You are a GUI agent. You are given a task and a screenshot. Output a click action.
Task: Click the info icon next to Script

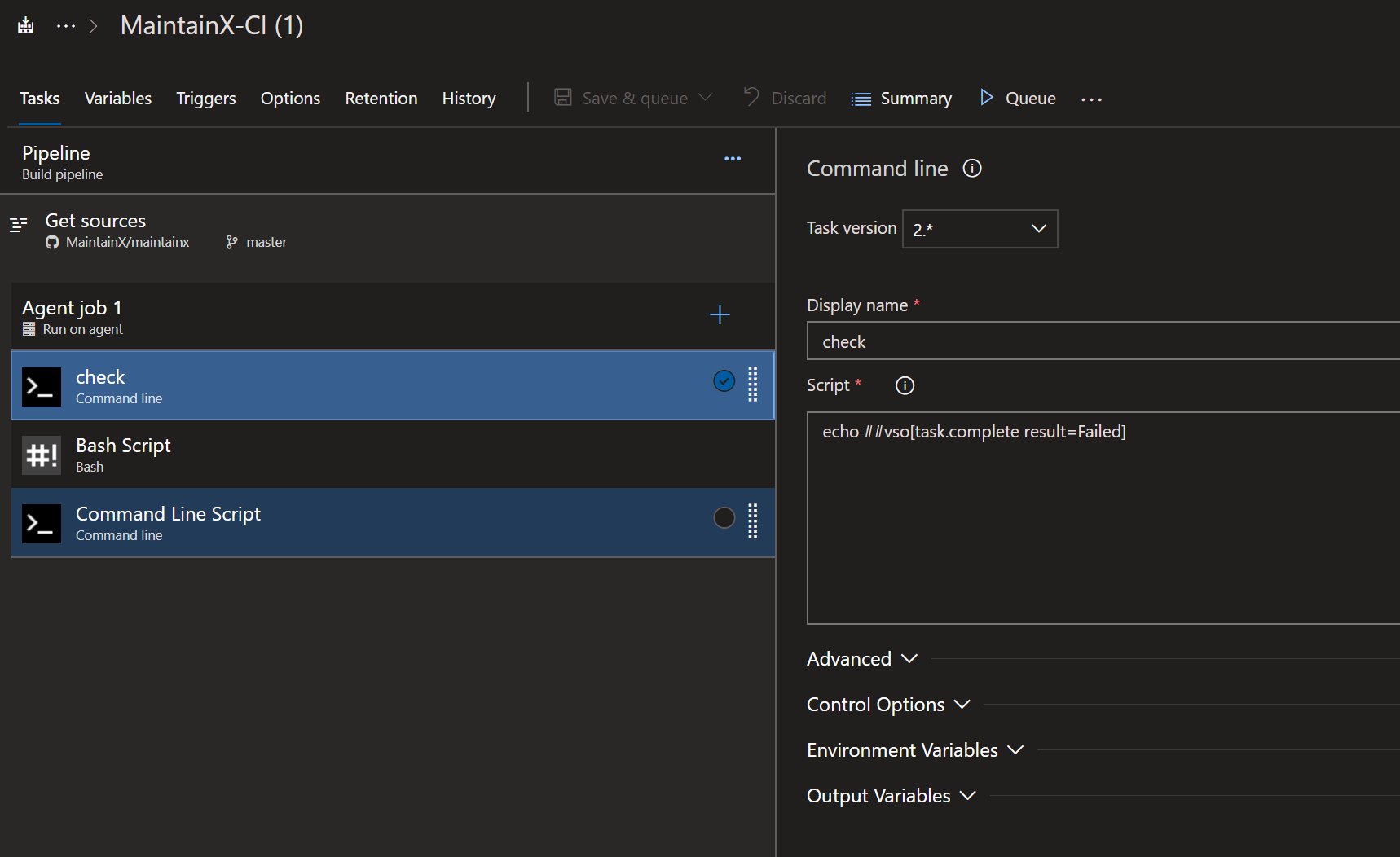(x=905, y=385)
